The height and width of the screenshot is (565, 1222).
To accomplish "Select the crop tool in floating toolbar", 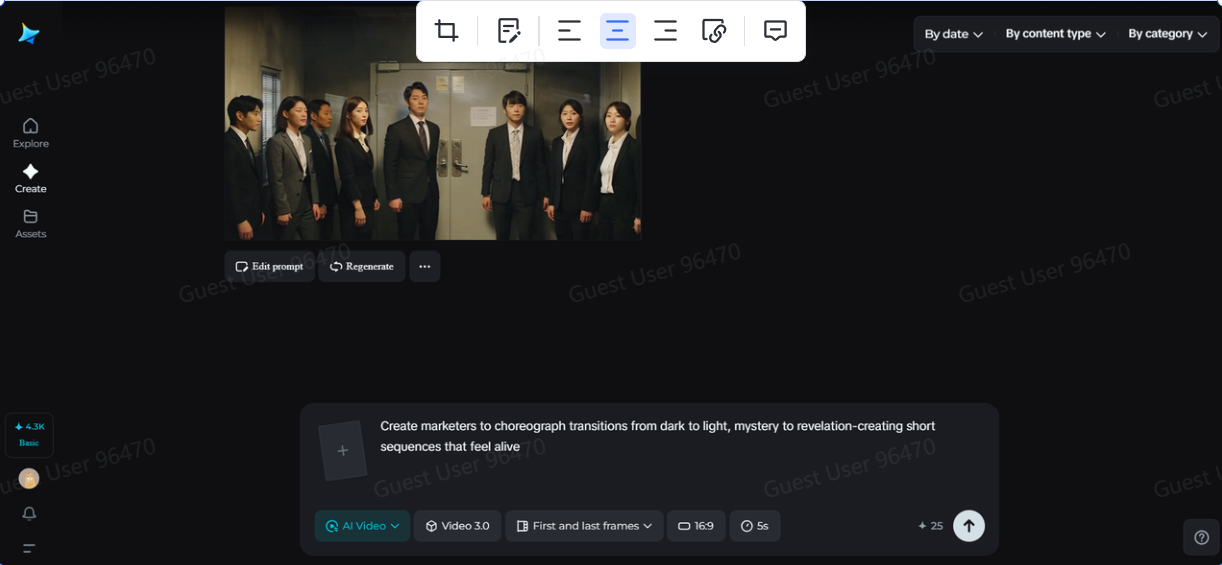I will [x=446, y=31].
